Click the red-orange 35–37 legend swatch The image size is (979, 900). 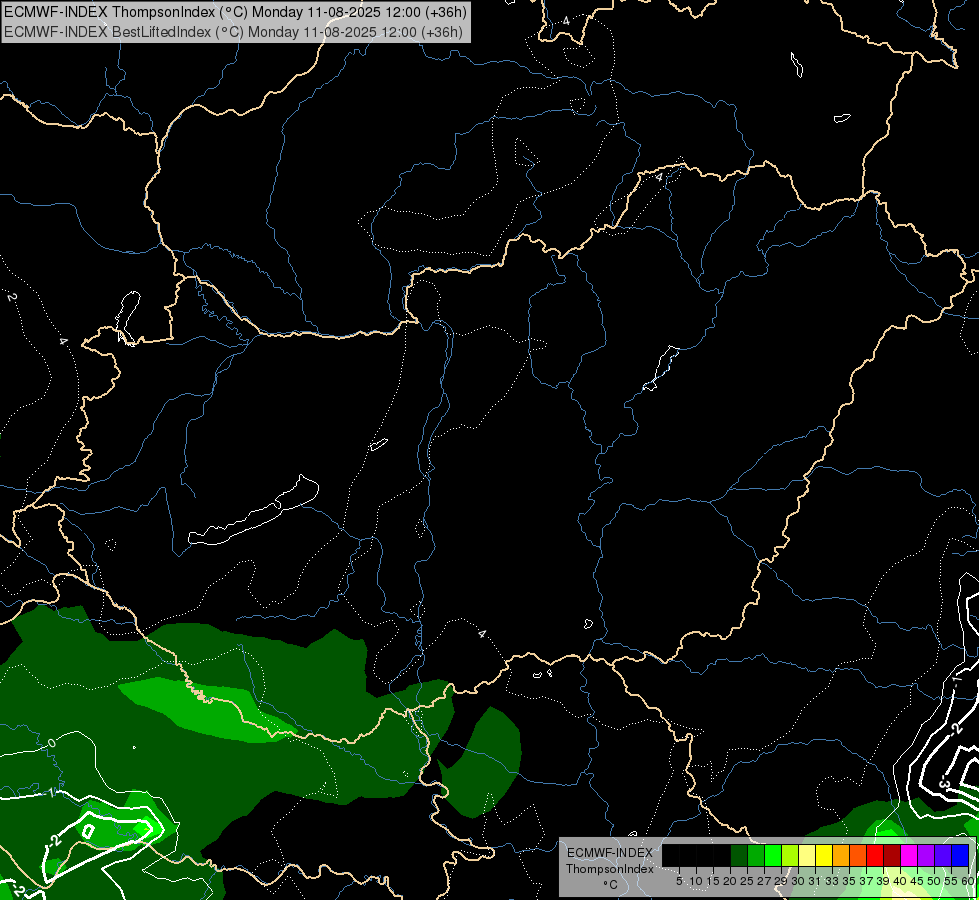[858, 855]
